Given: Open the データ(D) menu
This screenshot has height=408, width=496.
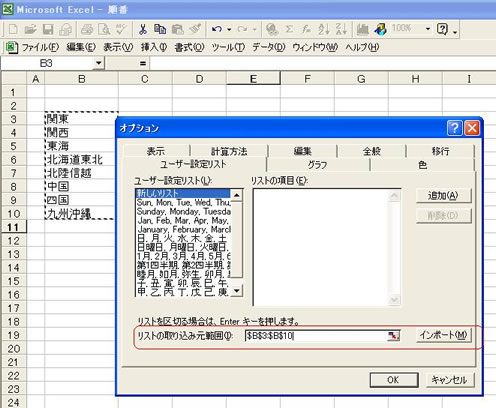Looking at the screenshot, I should (x=269, y=48).
